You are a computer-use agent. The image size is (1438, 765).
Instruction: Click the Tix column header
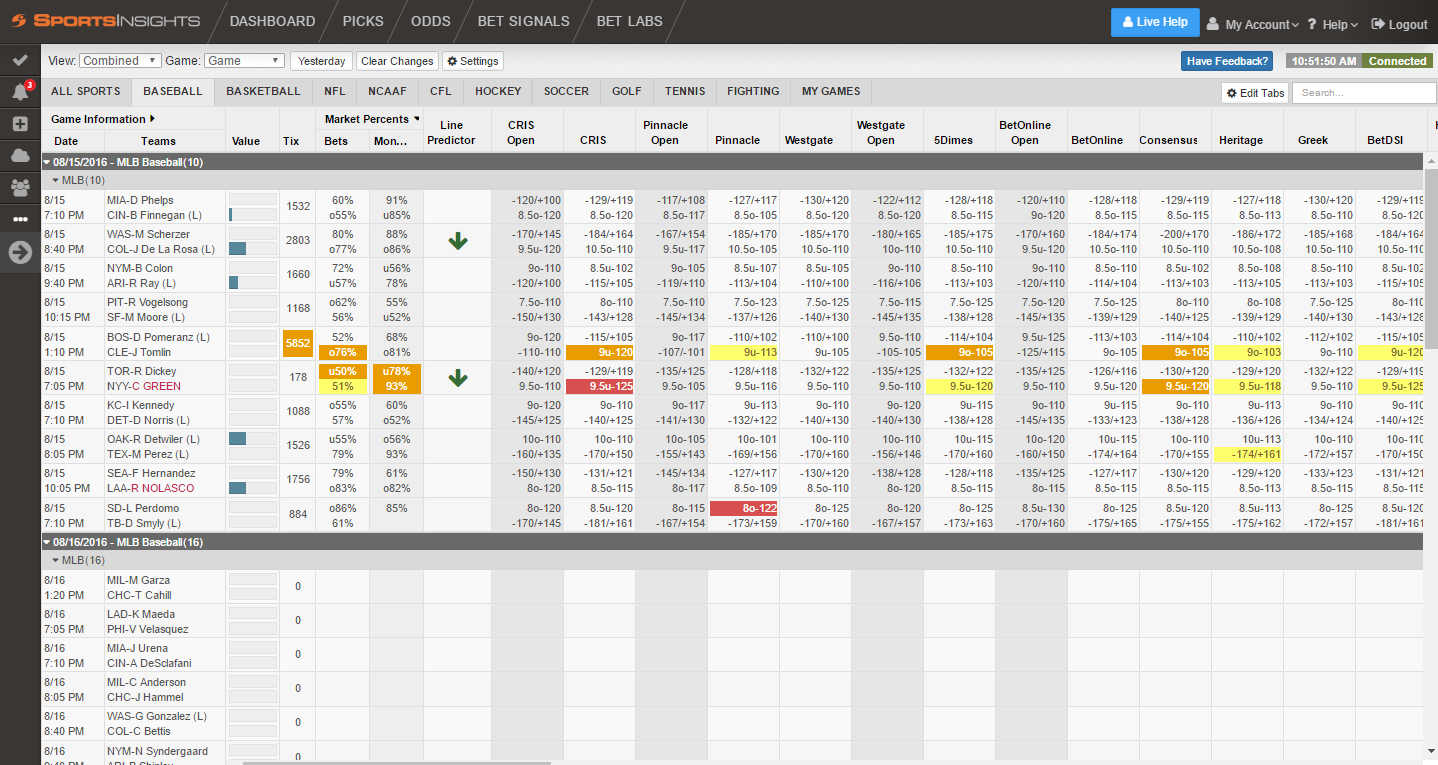click(291, 141)
